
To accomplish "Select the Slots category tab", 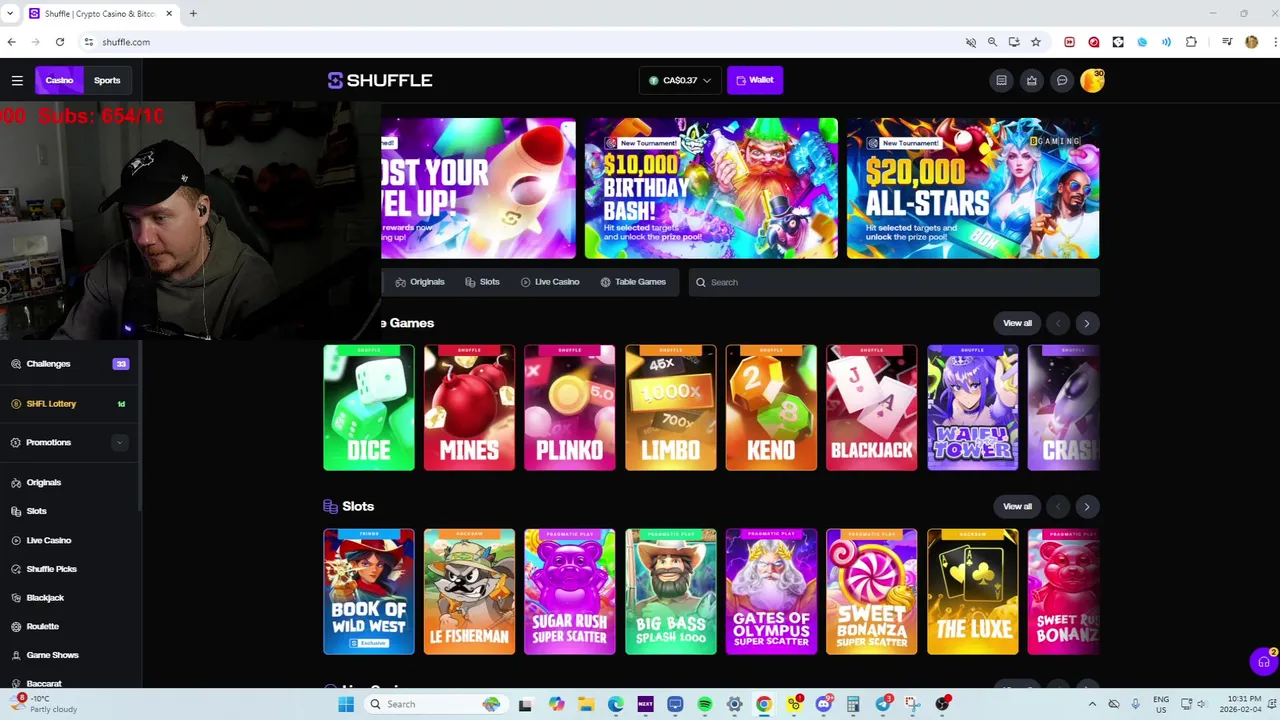I will [482, 282].
